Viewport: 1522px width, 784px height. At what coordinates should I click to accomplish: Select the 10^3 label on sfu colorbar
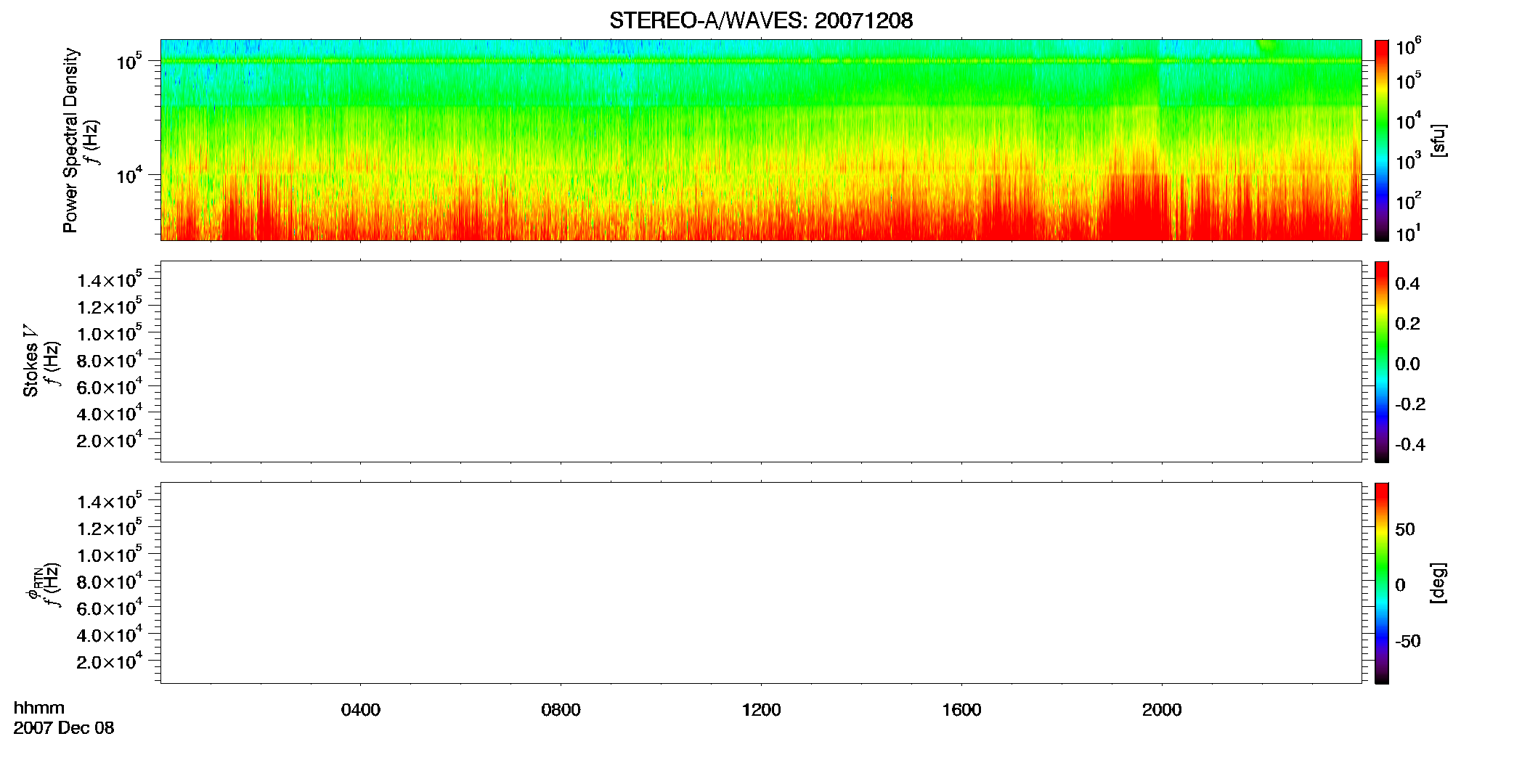[1408, 160]
